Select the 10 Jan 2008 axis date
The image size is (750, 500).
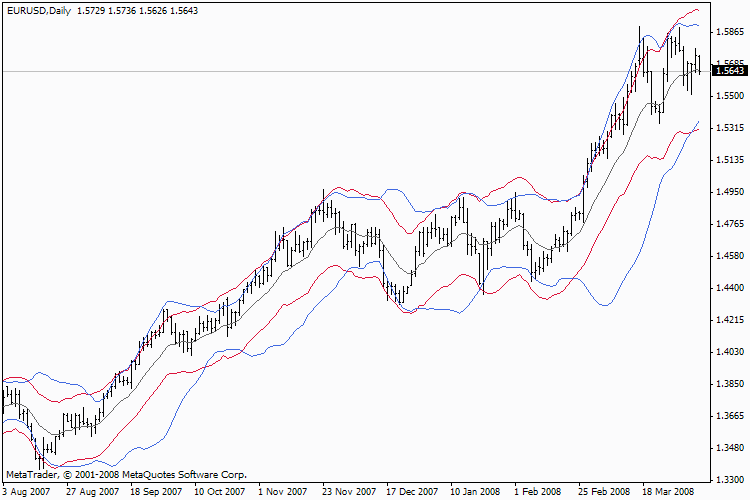pyautogui.click(x=475, y=491)
